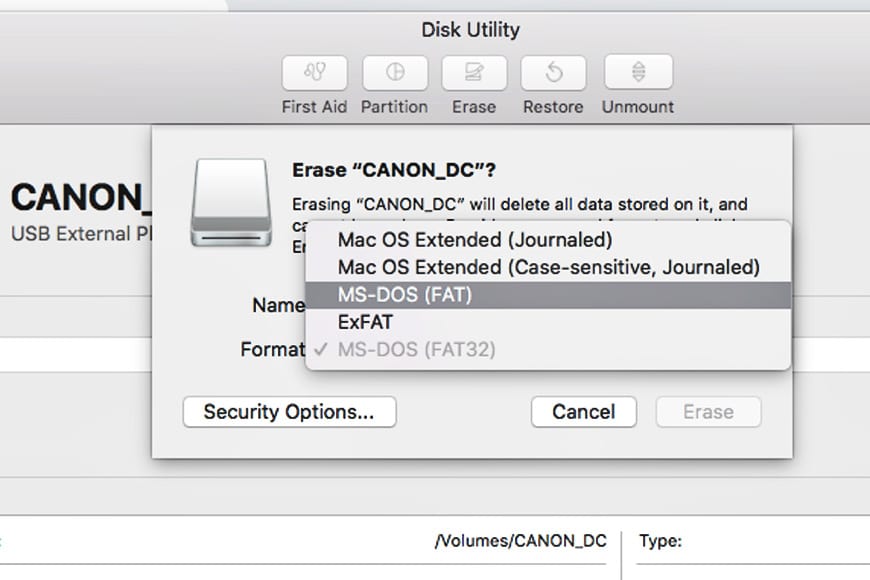
Task: Choose ExFAT from the format list
Action: tap(365, 322)
